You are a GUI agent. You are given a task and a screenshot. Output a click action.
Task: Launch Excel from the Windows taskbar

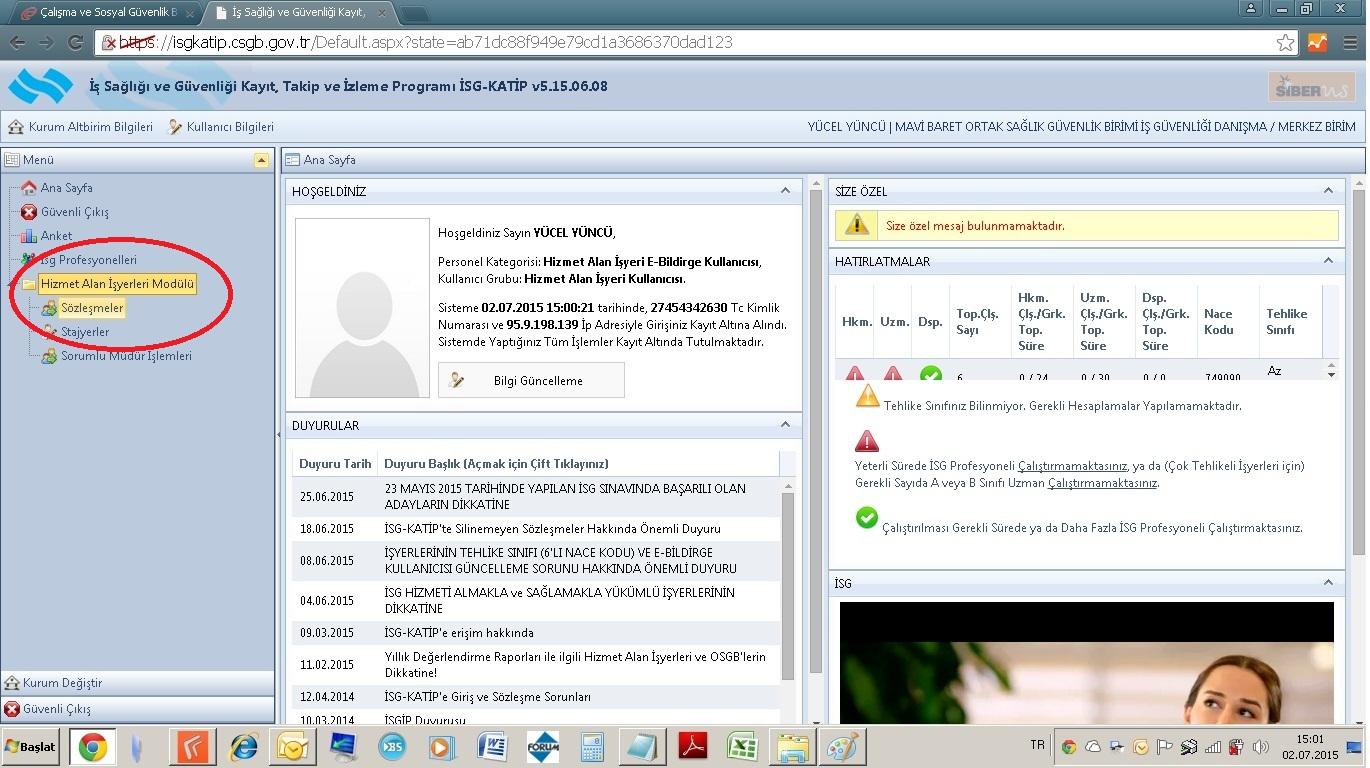point(741,747)
